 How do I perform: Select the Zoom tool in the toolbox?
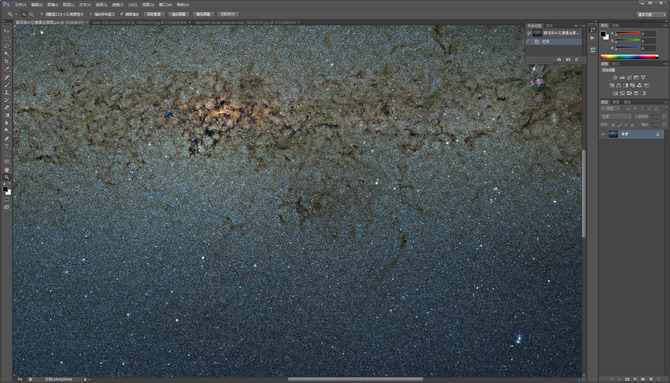(6, 177)
